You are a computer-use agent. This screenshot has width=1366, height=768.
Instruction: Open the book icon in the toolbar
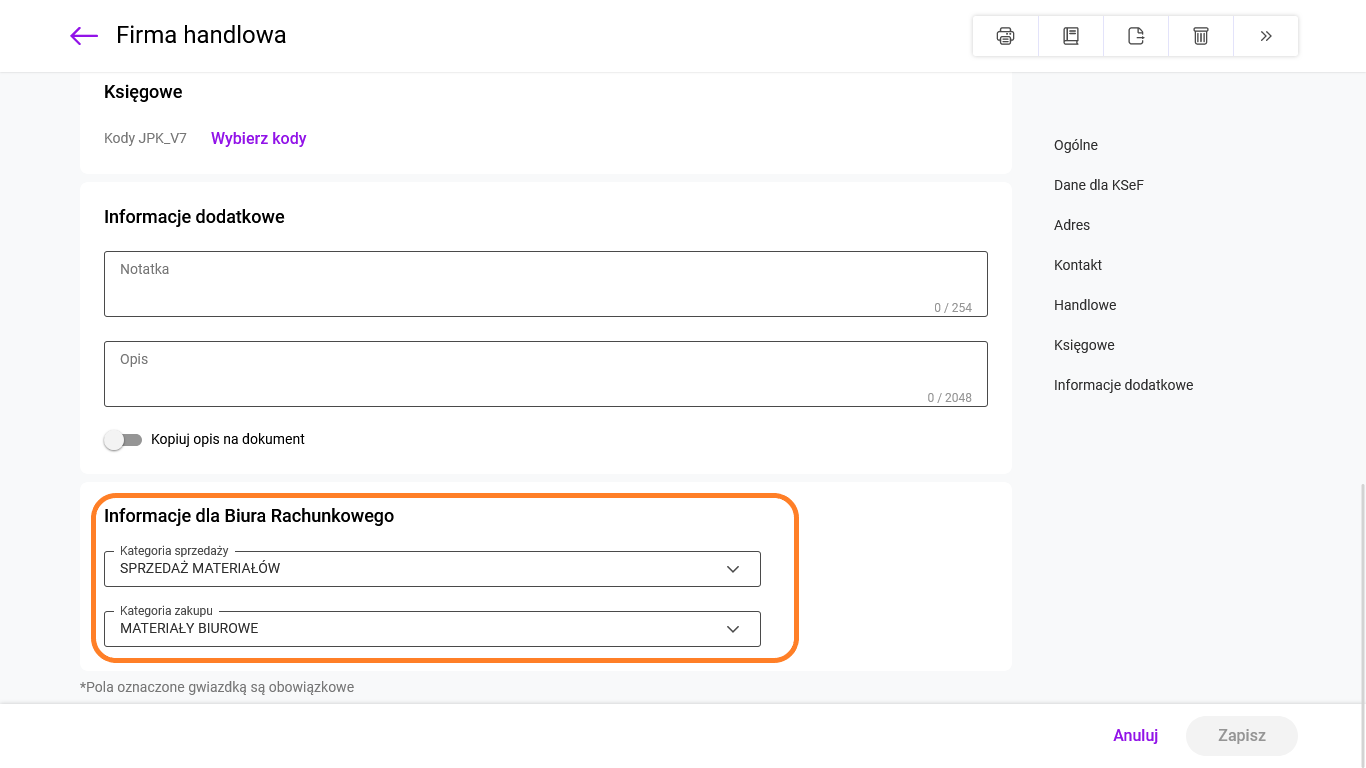(1070, 36)
